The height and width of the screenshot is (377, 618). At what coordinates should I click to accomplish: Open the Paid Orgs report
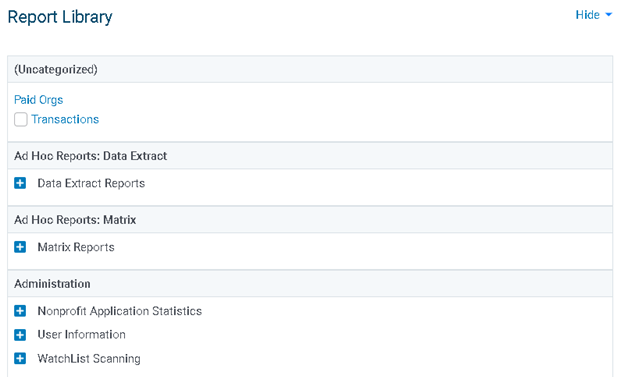click(x=39, y=100)
